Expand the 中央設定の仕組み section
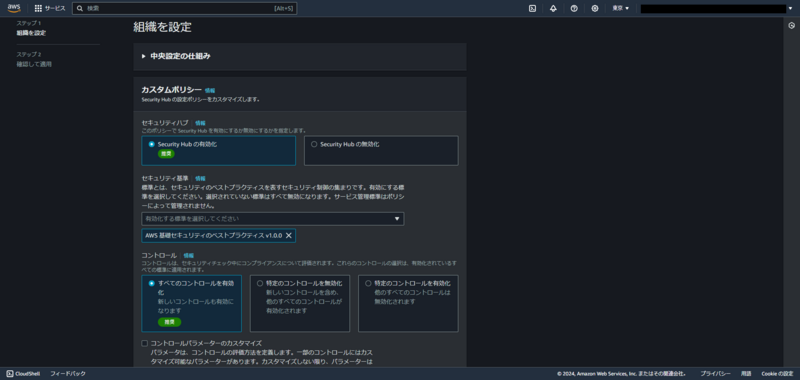The width and height of the screenshot is (800, 380). point(176,56)
